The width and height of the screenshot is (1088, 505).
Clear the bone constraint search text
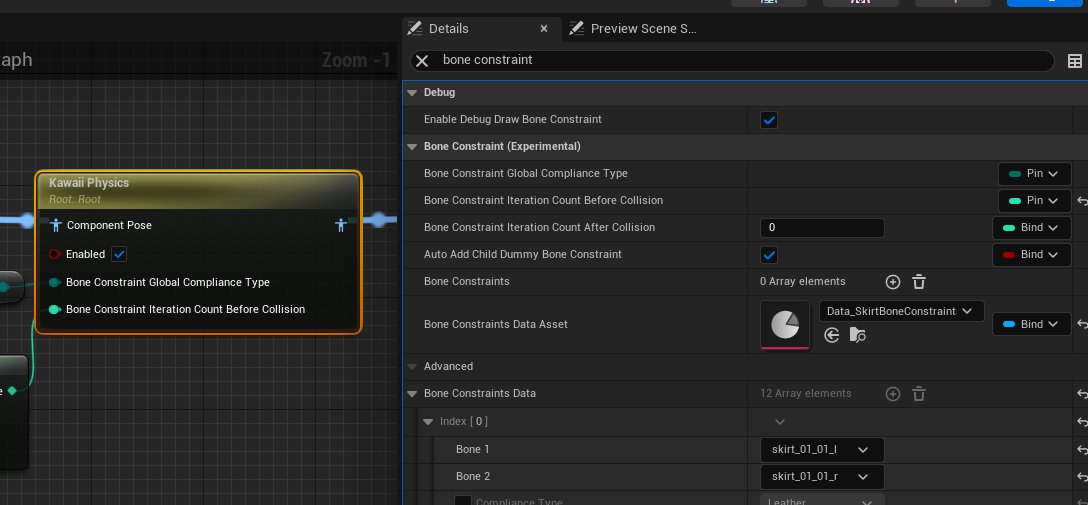point(422,61)
